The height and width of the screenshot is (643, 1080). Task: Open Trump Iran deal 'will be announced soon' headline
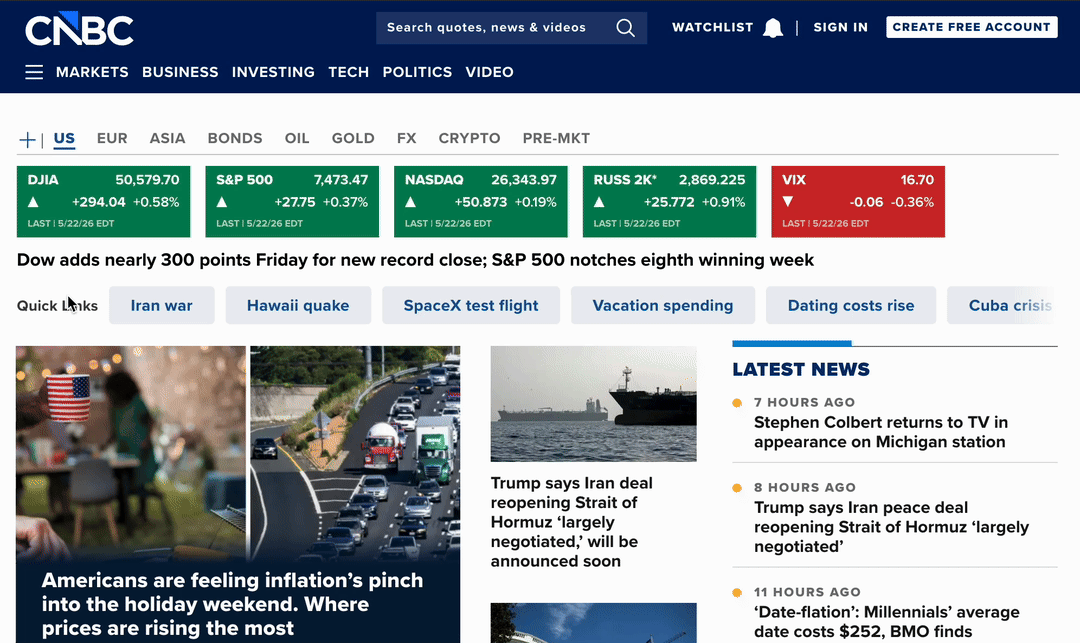click(572, 522)
